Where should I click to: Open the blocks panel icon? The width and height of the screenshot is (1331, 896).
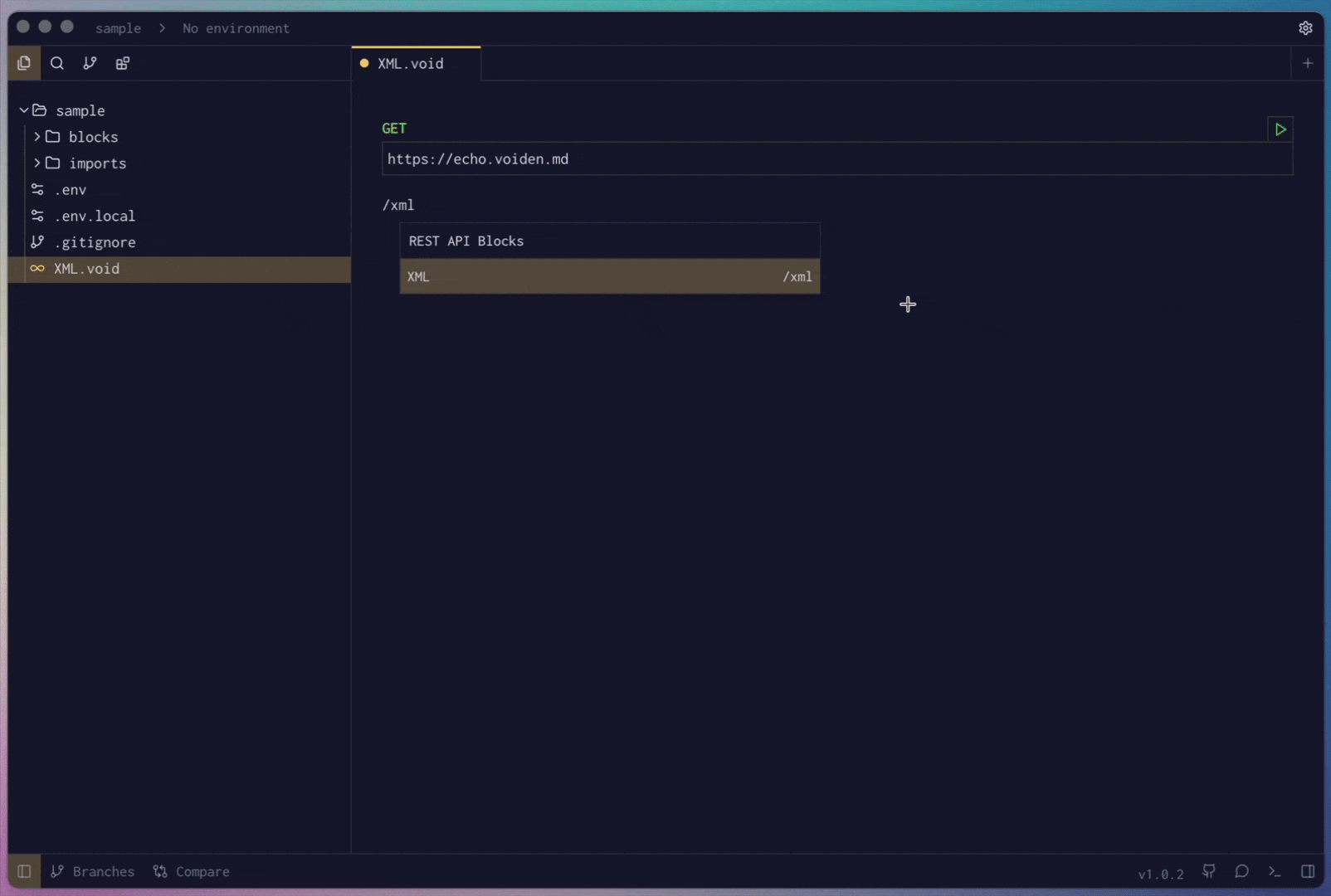[x=122, y=62]
